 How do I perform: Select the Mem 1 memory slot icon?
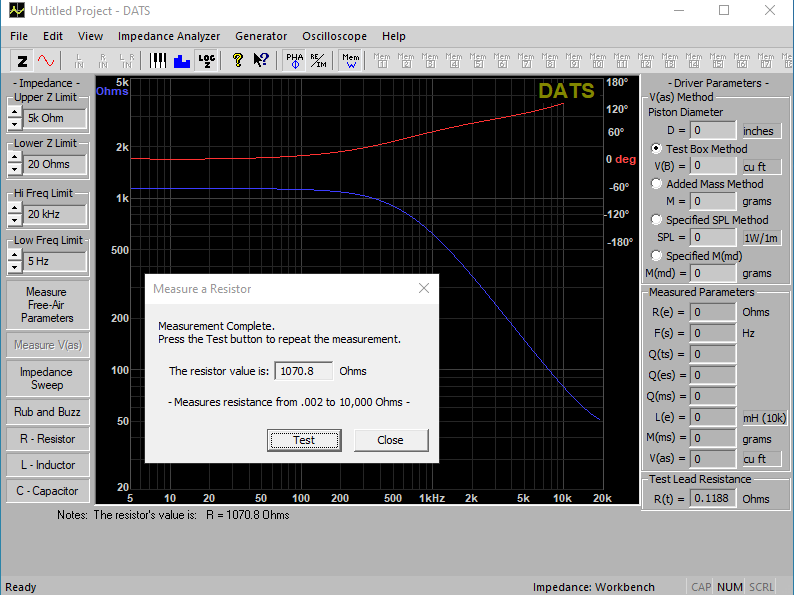[x=382, y=61]
